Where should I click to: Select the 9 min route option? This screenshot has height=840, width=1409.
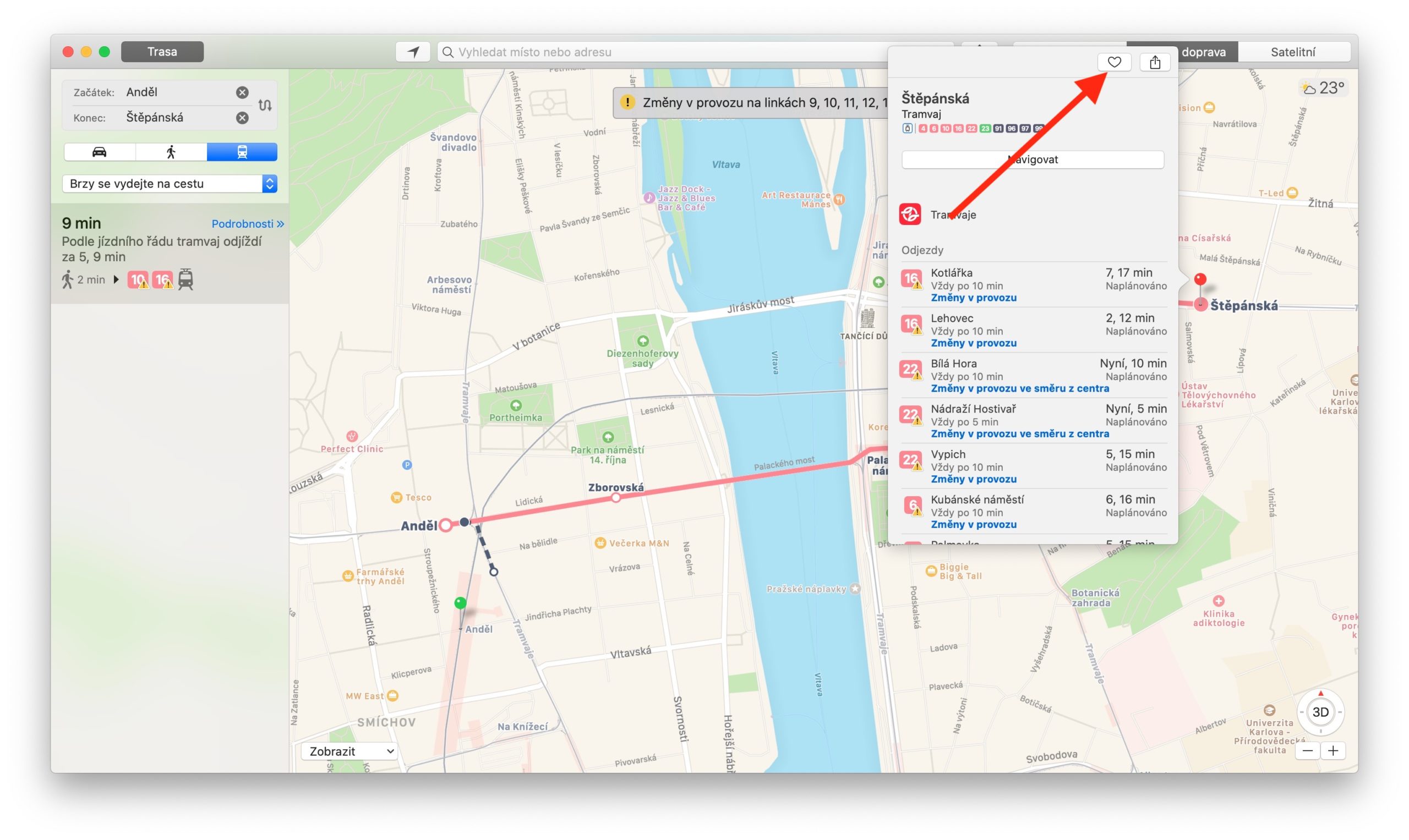pyautogui.click(x=170, y=253)
